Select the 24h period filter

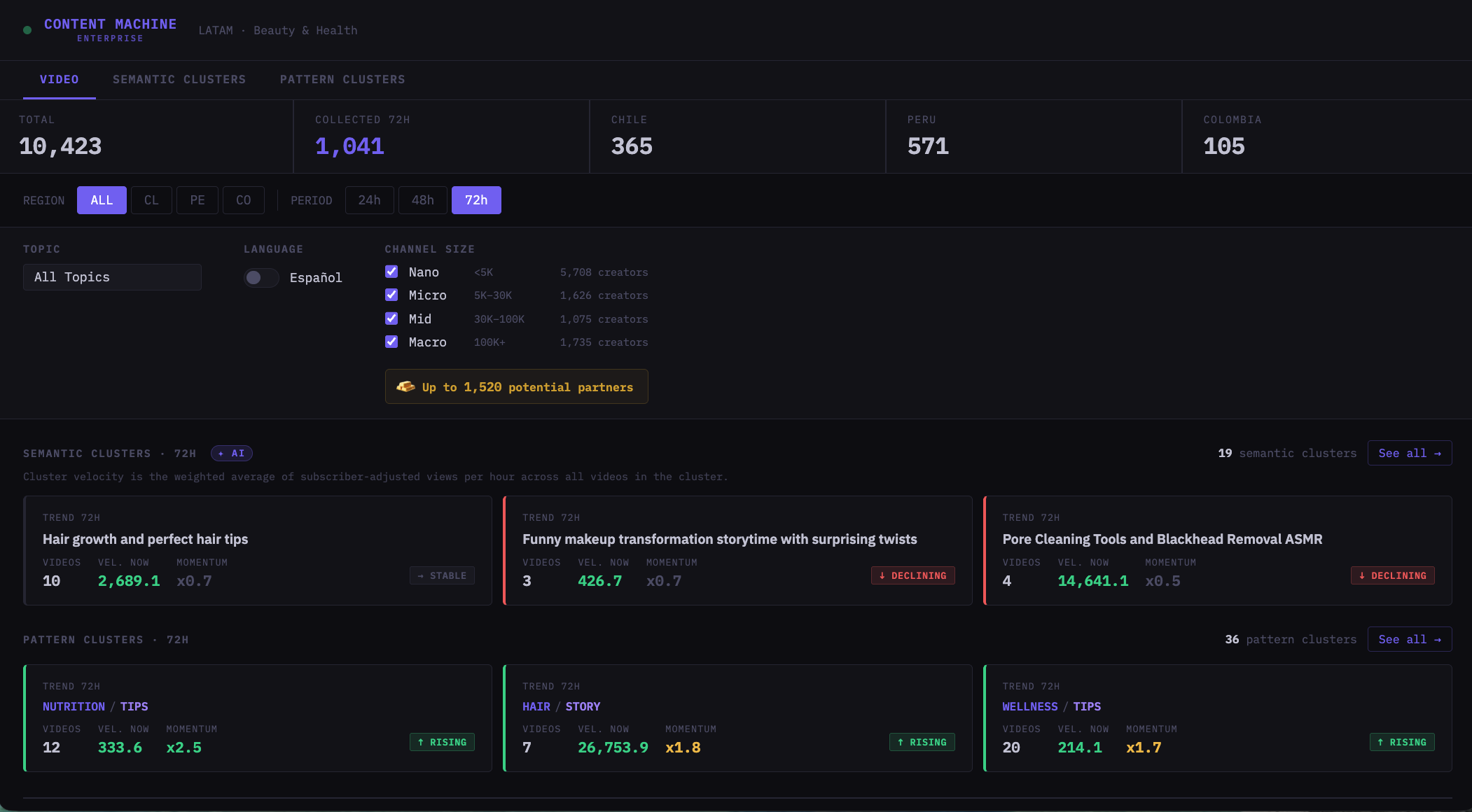(369, 200)
